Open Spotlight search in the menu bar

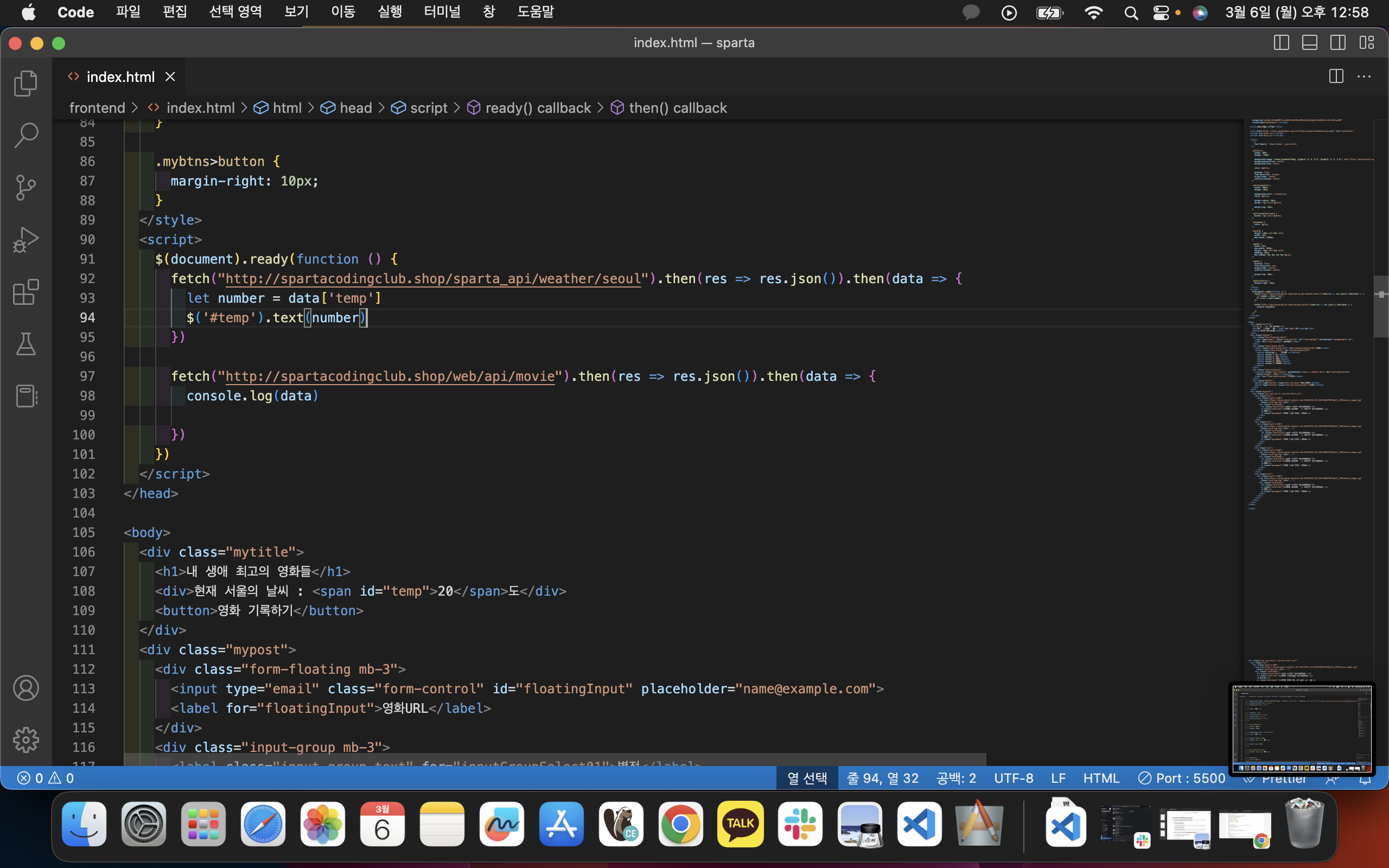coord(1131,12)
